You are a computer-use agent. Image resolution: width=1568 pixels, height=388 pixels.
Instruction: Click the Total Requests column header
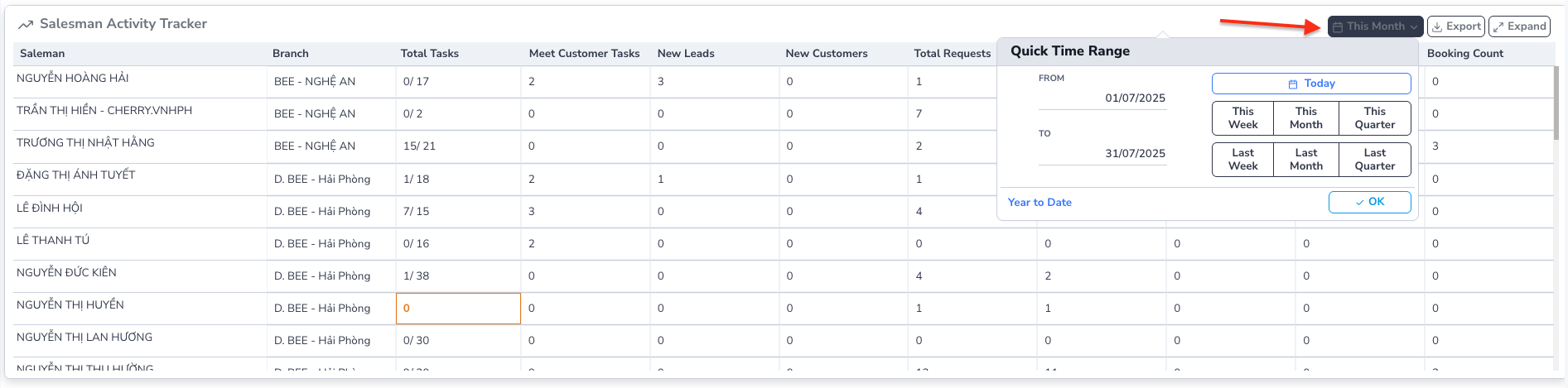tap(953, 54)
